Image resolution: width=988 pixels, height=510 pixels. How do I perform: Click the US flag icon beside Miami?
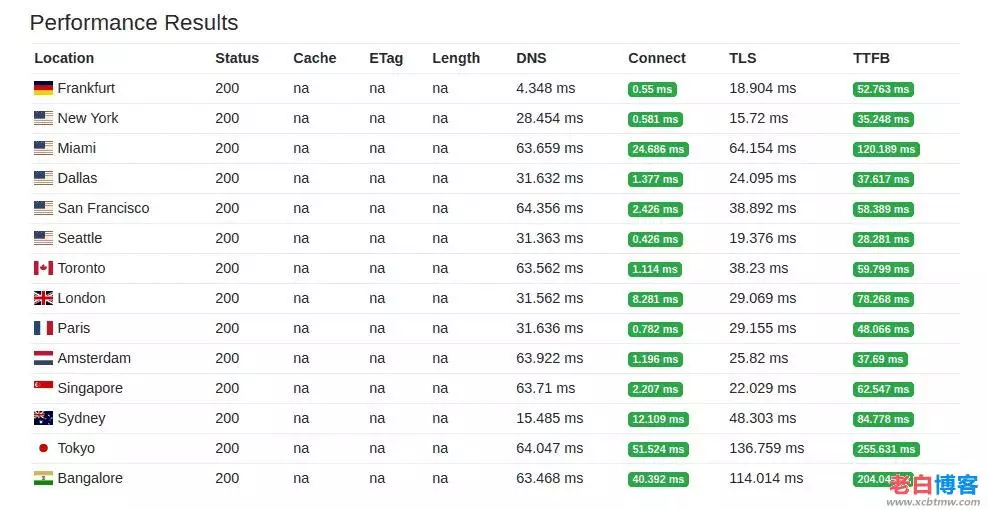click(43, 148)
